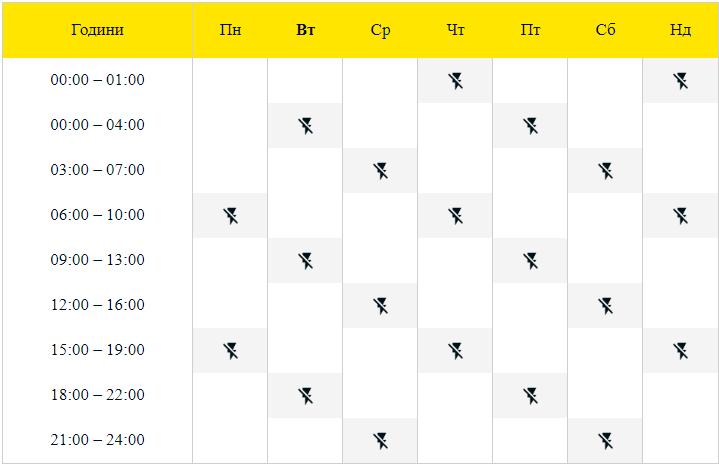
Task: Select the Чт 06:00 – 10:00 outage icon
Action: click(455, 216)
